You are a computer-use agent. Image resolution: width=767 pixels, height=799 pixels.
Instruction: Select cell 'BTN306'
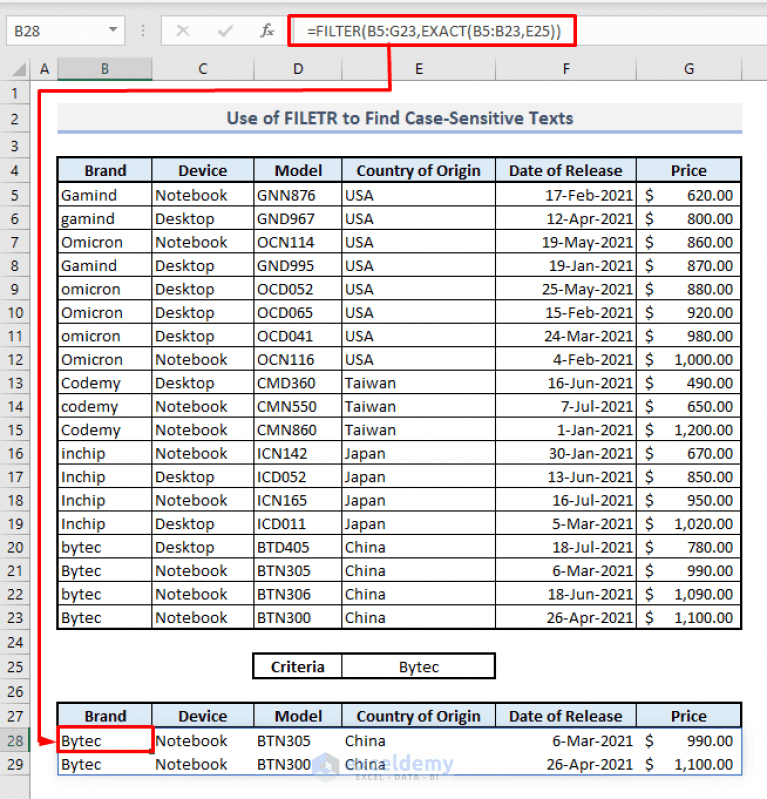[298, 594]
